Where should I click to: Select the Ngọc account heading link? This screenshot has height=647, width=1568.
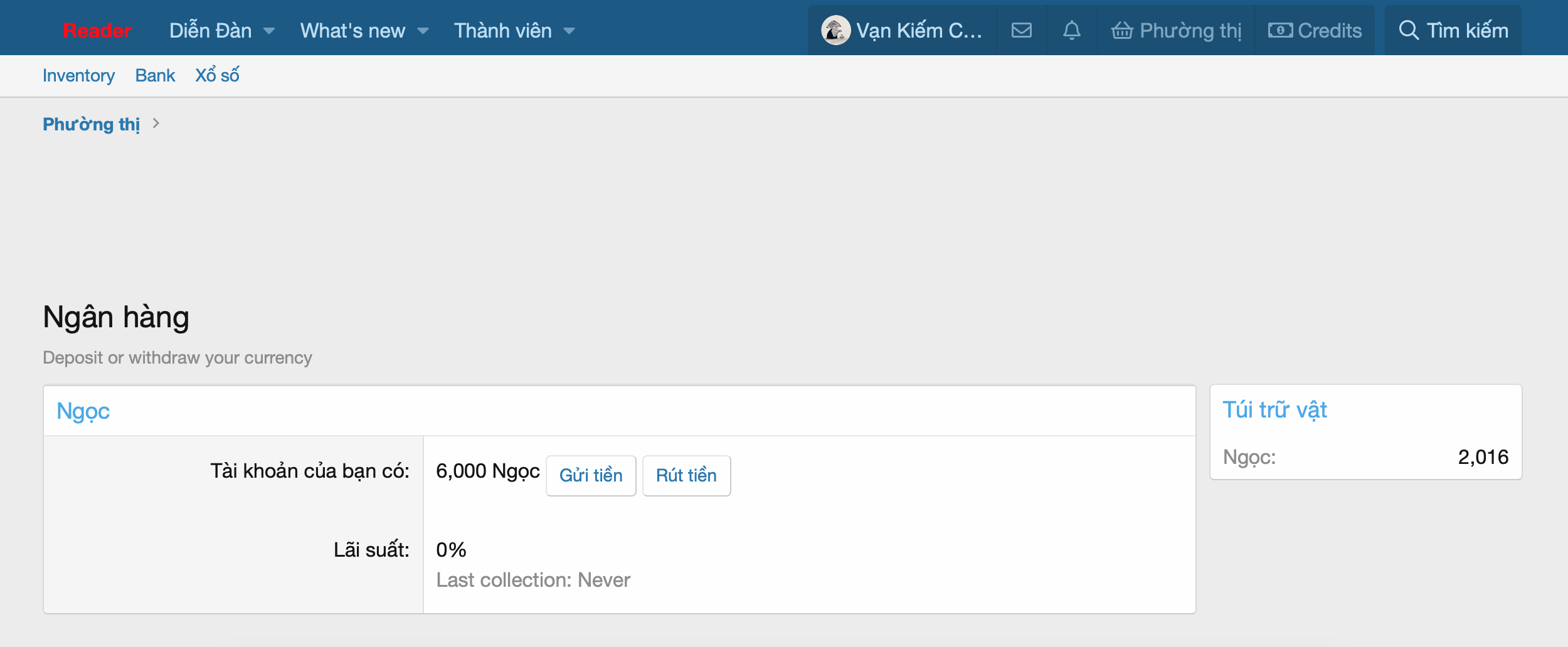click(82, 411)
